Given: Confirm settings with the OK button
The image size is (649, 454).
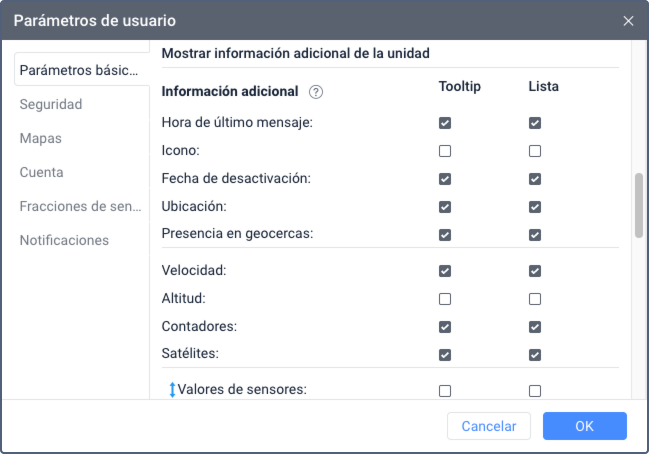Looking at the screenshot, I should (585, 426).
